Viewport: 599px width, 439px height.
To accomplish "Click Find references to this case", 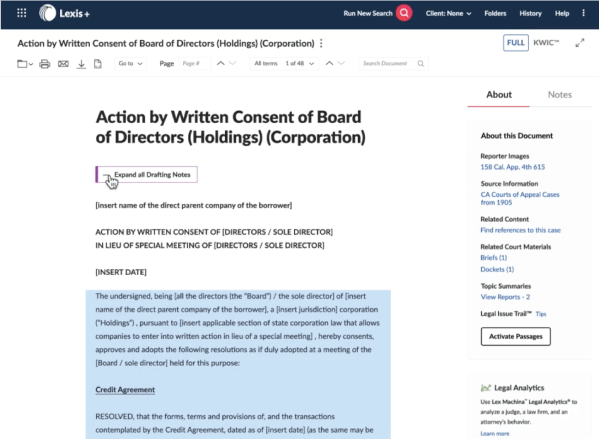I will tap(520, 230).
